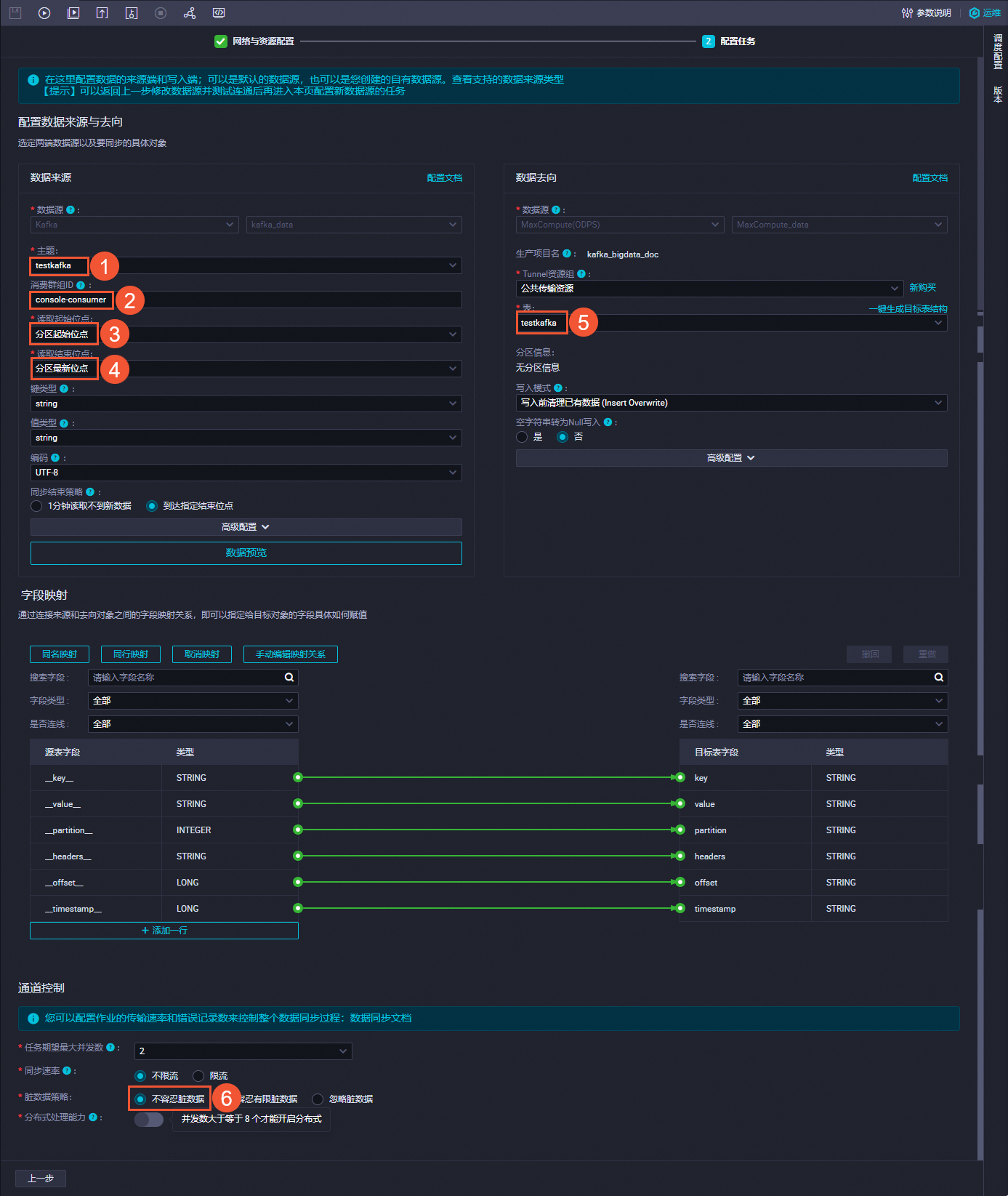Select the 限流 radio option
Image resolution: width=1008 pixels, height=1196 pixels.
tap(198, 1076)
